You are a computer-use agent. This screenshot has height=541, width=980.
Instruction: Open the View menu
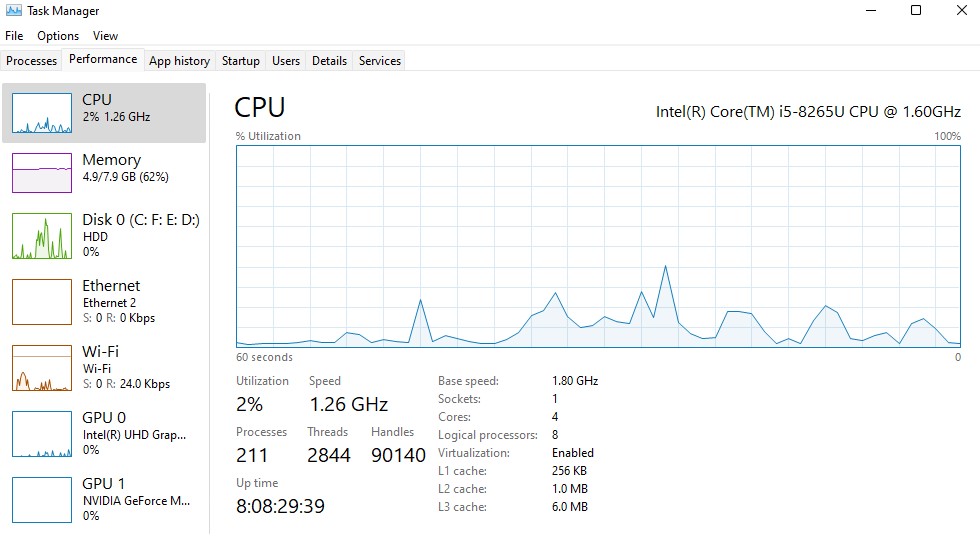pyautogui.click(x=105, y=36)
